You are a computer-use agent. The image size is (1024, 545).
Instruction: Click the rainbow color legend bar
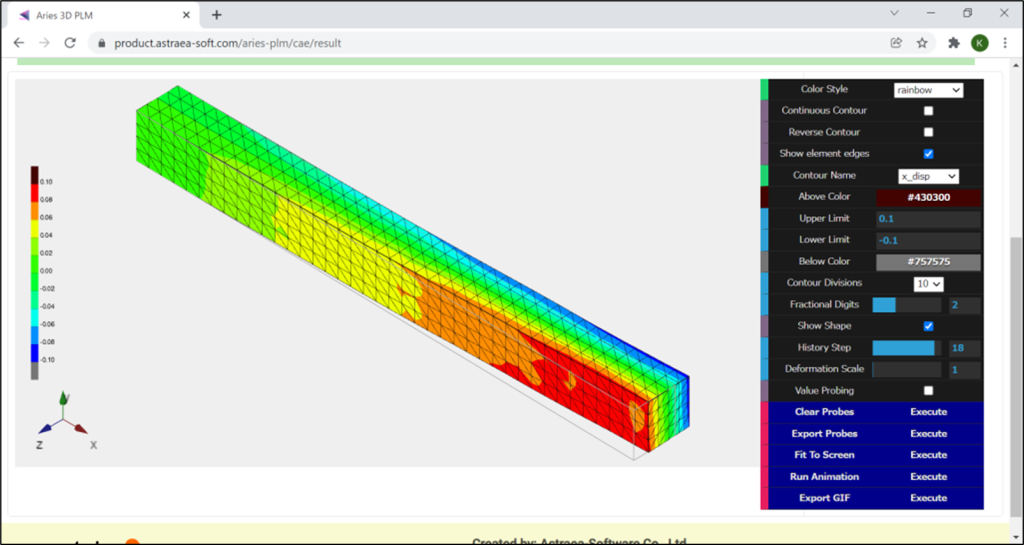click(x=35, y=273)
